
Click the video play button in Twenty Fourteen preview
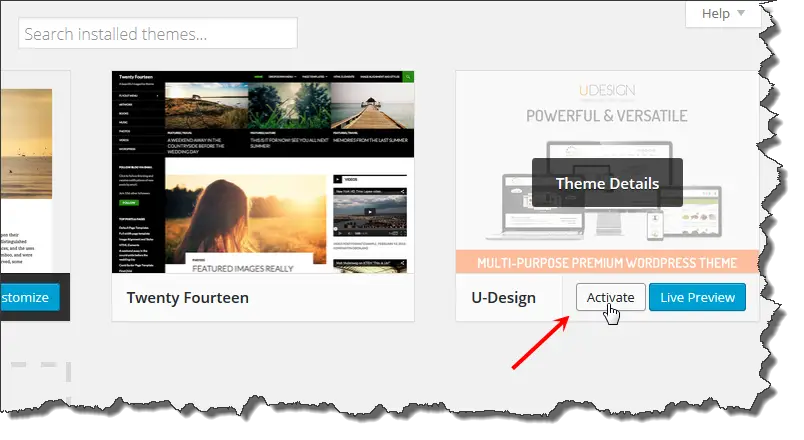click(369, 211)
